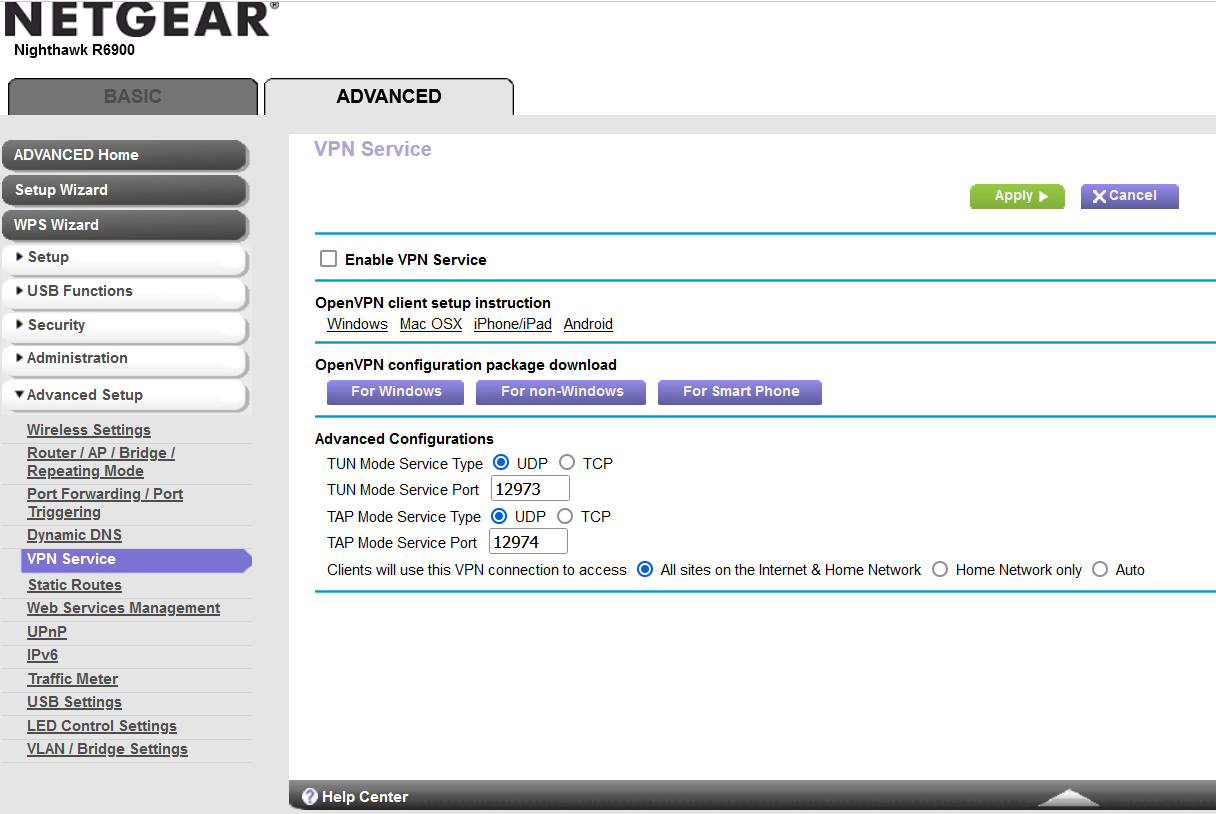Click the TUN Mode Service Port field
The image size is (1216, 814).
[x=529, y=488]
